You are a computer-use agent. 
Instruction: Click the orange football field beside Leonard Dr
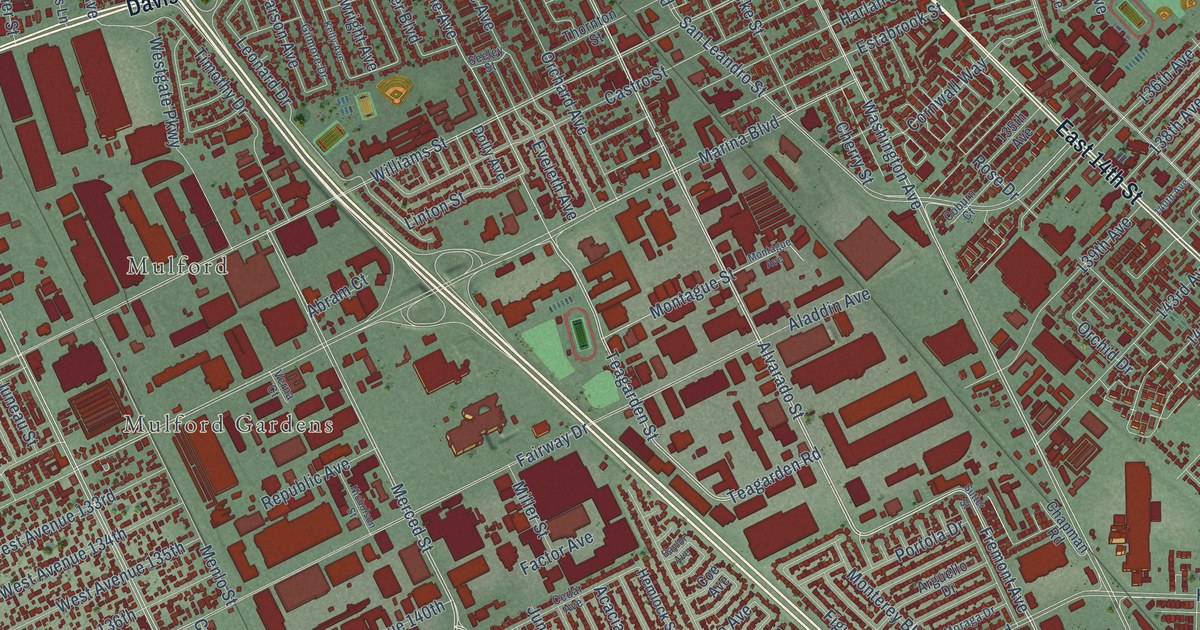click(330, 136)
